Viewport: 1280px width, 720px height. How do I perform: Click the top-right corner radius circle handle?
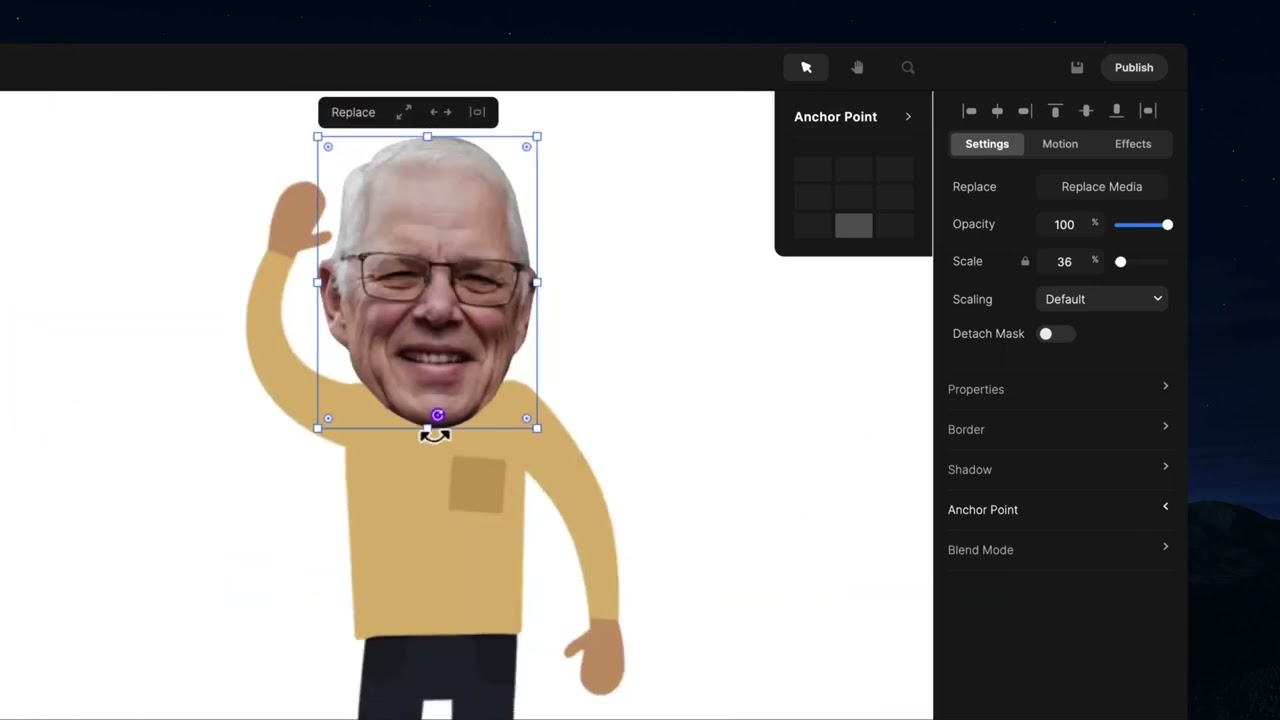(527, 147)
